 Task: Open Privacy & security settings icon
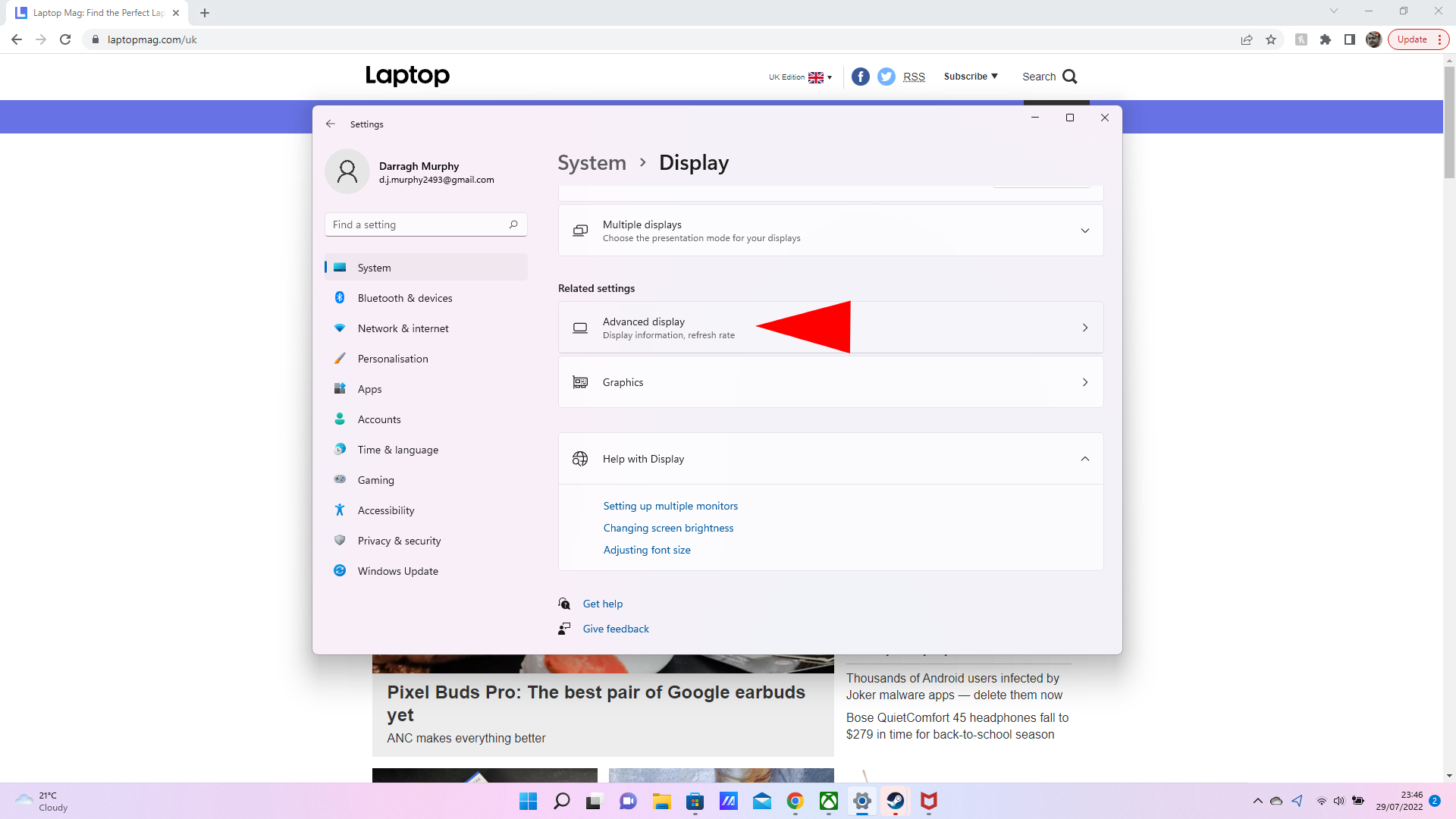click(x=342, y=540)
